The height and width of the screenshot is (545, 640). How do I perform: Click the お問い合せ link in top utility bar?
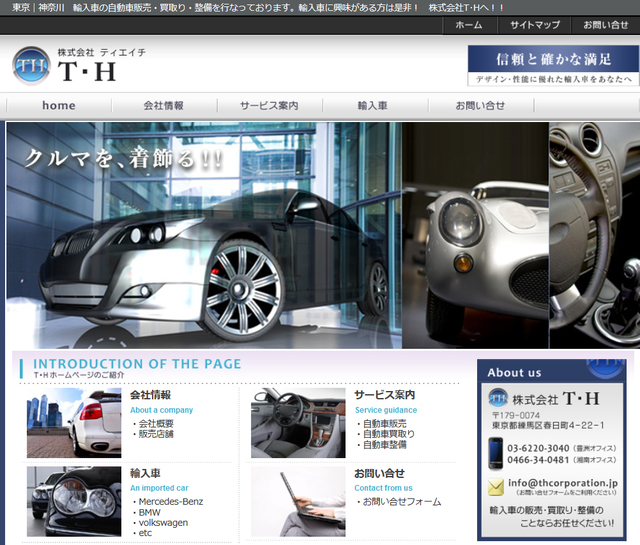click(x=606, y=24)
